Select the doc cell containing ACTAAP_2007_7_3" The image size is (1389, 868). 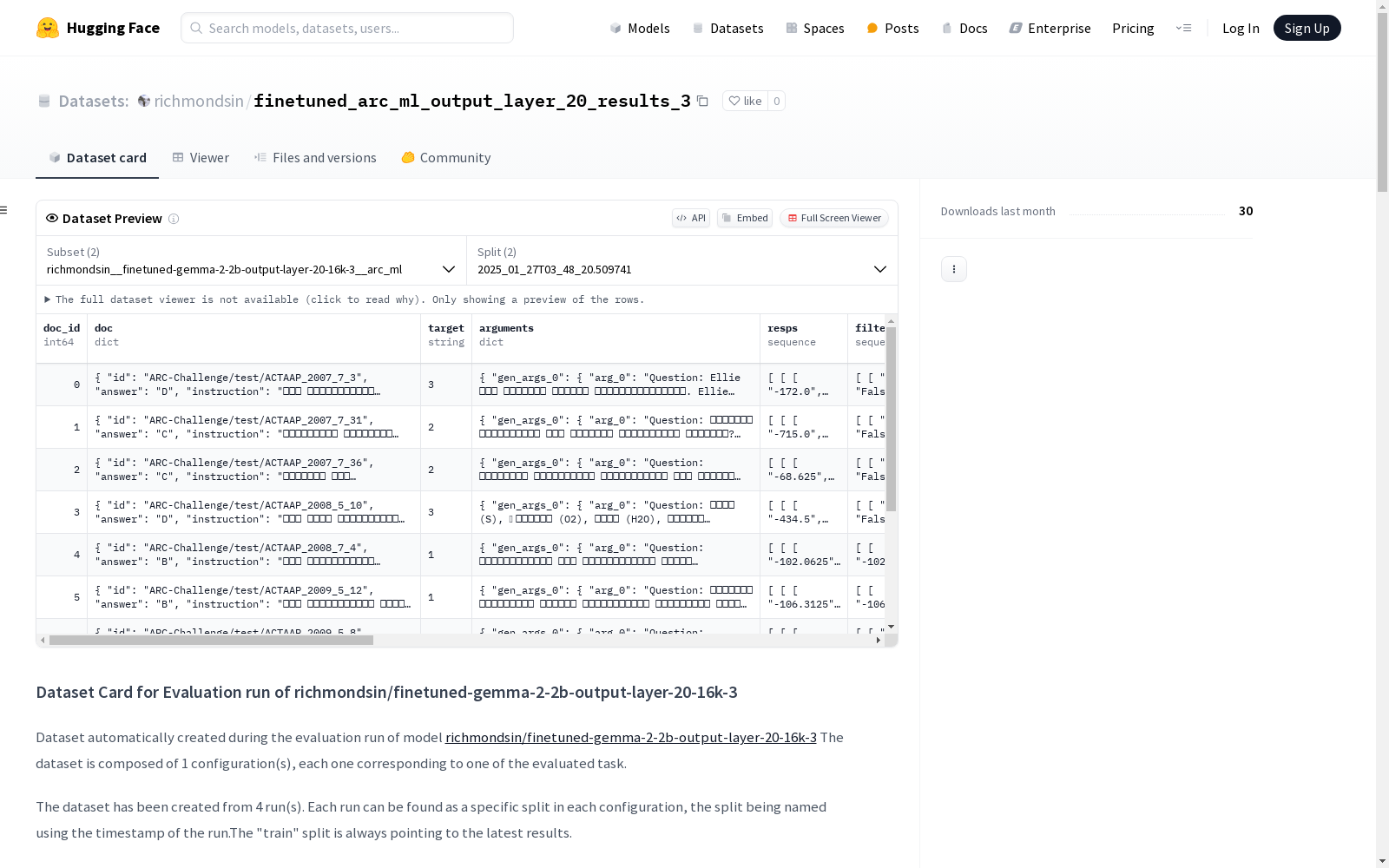pos(254,385)
